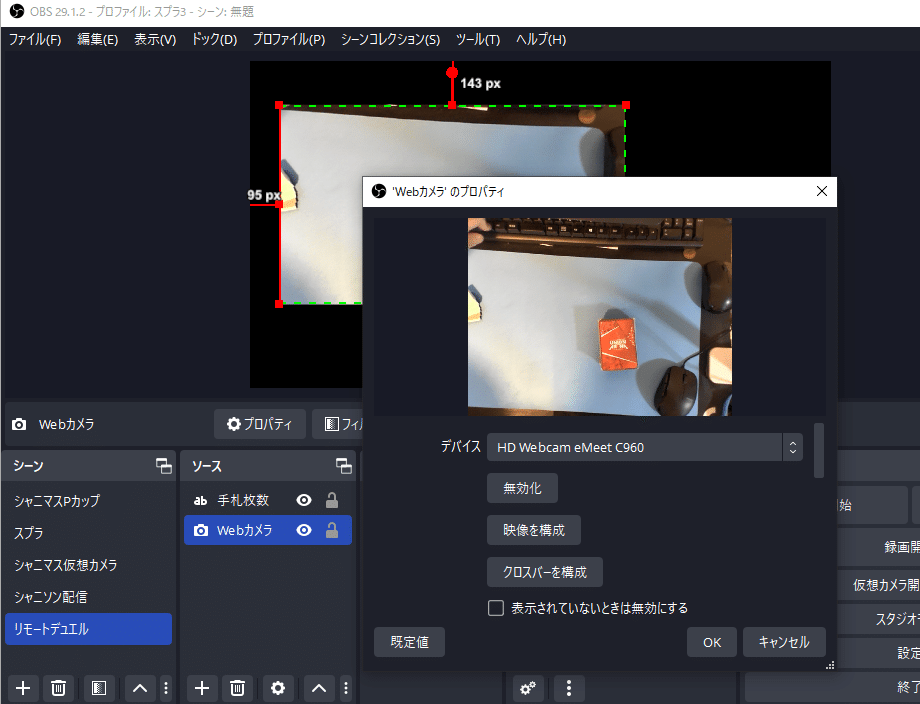Select the シャニソン配信 scene
The image size is (920, 704).
(x=89, y=597)
